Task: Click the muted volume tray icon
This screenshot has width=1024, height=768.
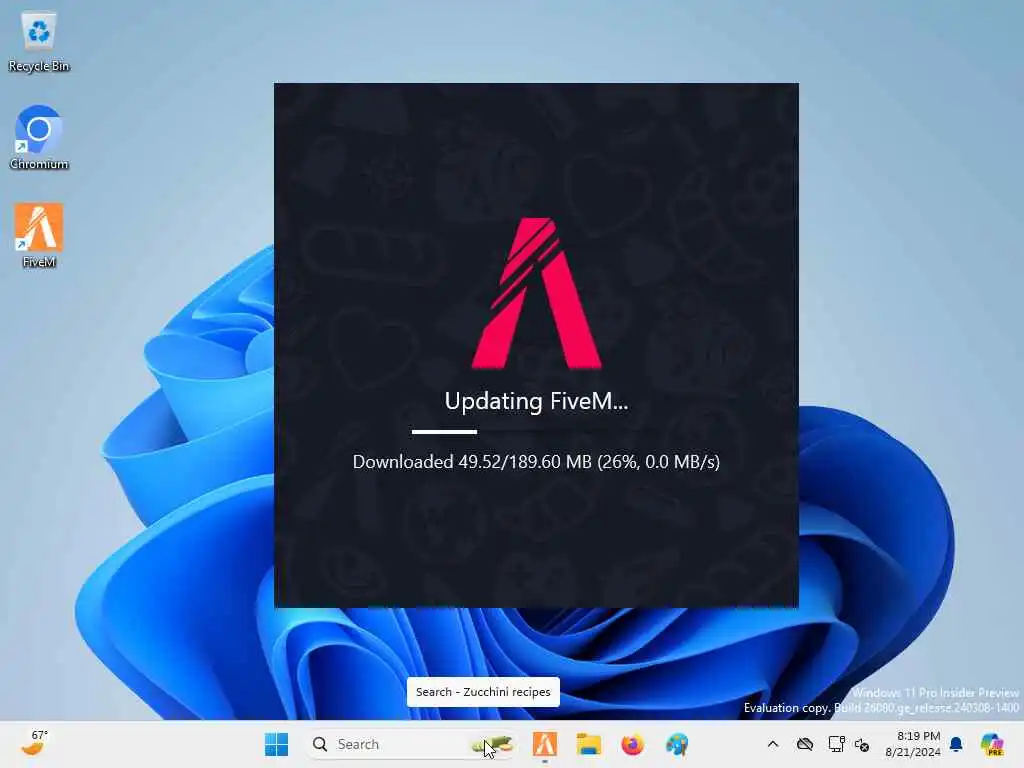Action: pos(861,744)
